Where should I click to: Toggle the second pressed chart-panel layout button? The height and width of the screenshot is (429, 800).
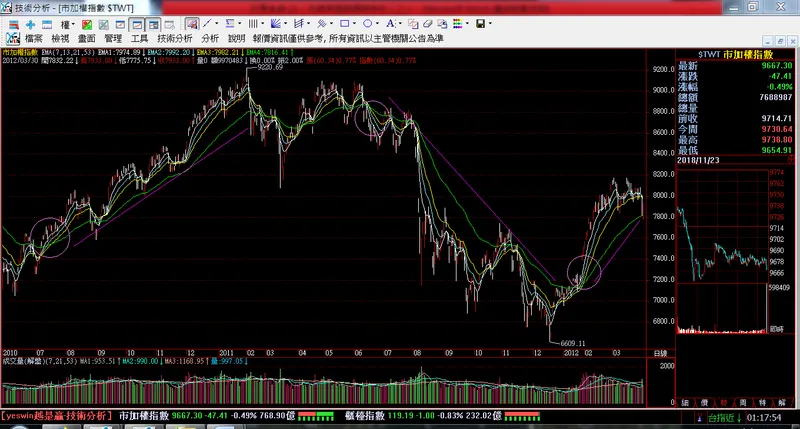click(x=153, y=24)
